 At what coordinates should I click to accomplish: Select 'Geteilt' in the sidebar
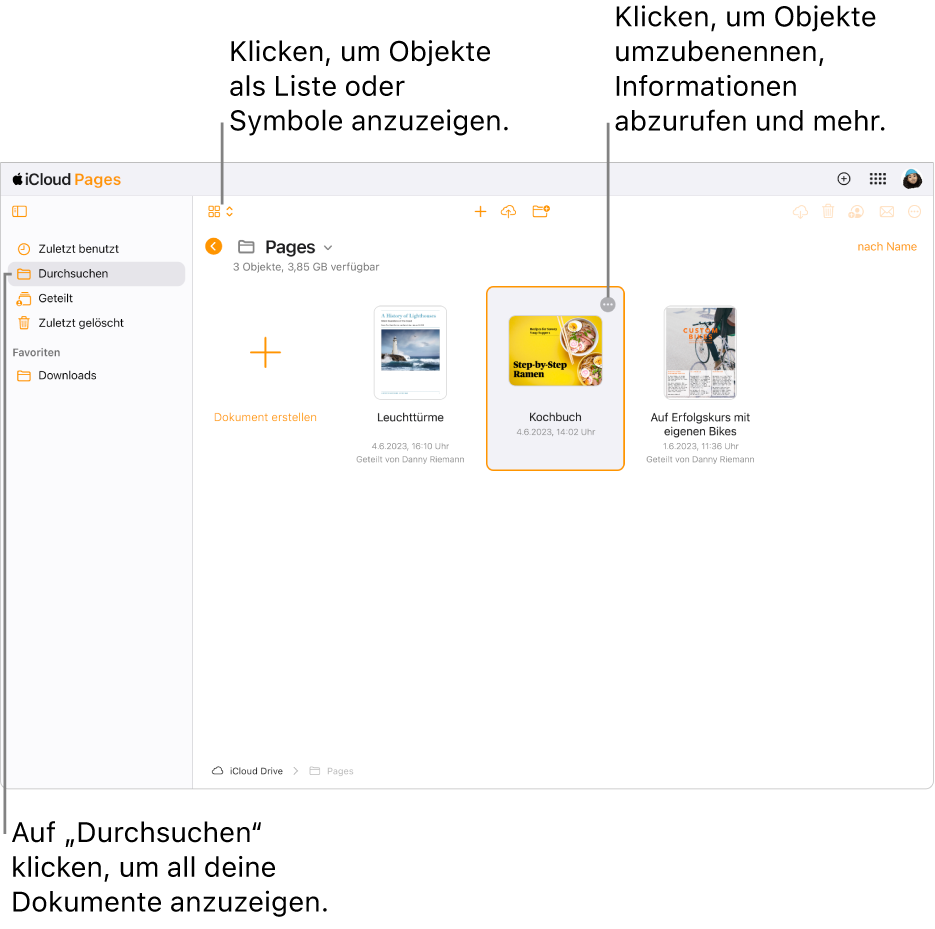[96, 298]
